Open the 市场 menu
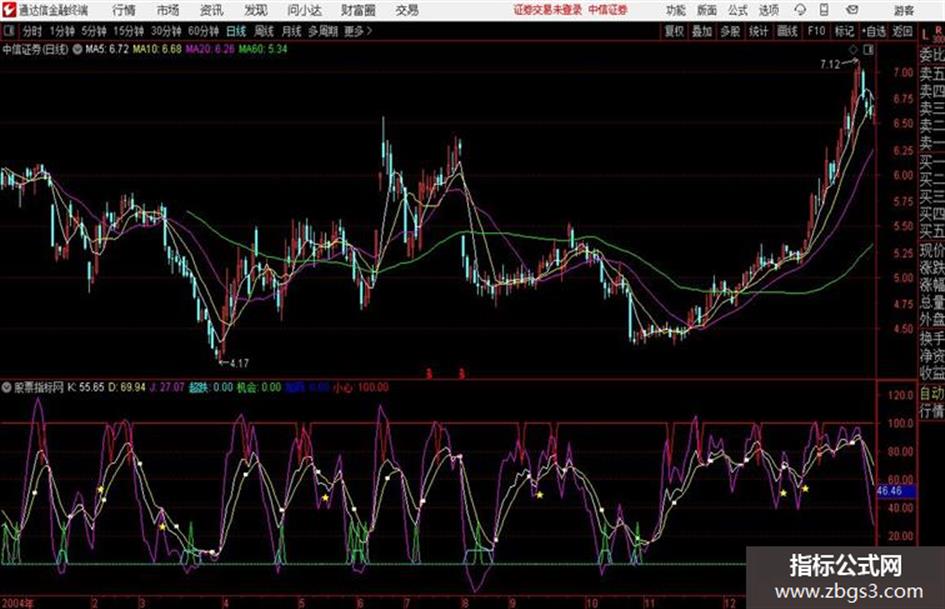Image resolution: width=945 pixels, height=609 pixels. pos(168,10)
